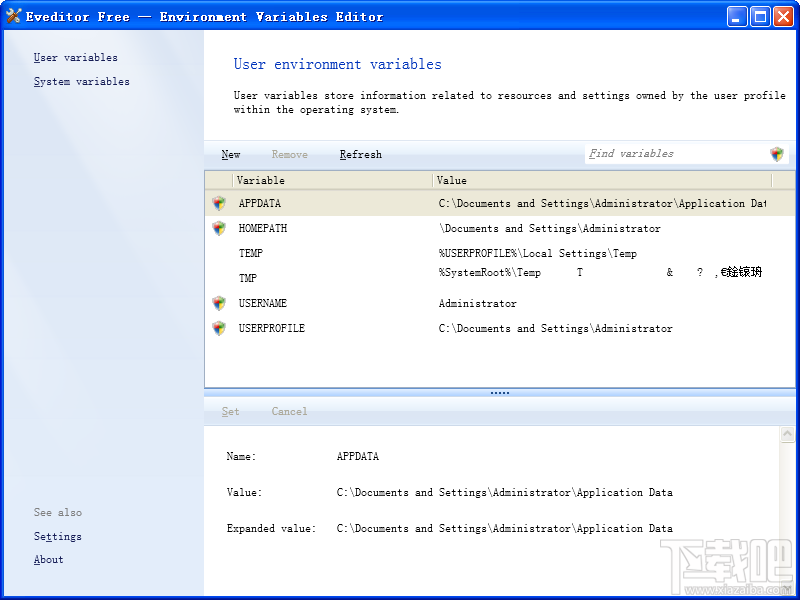This screenshot has width=800, height=600.
Task: Click the shield icon beside USERNAME
Action: [219, 303]
